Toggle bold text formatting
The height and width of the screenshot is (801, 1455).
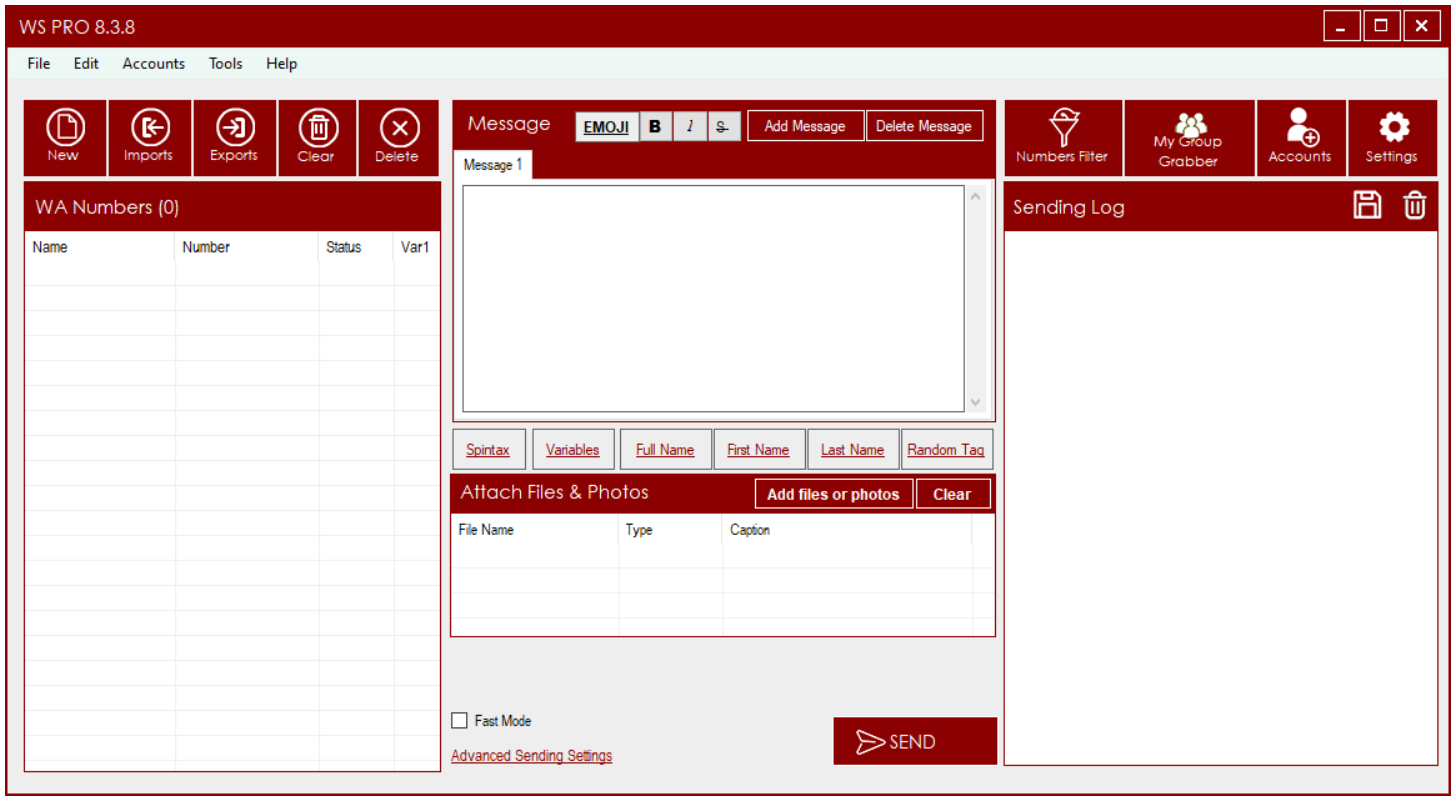(x=655, y=126)
